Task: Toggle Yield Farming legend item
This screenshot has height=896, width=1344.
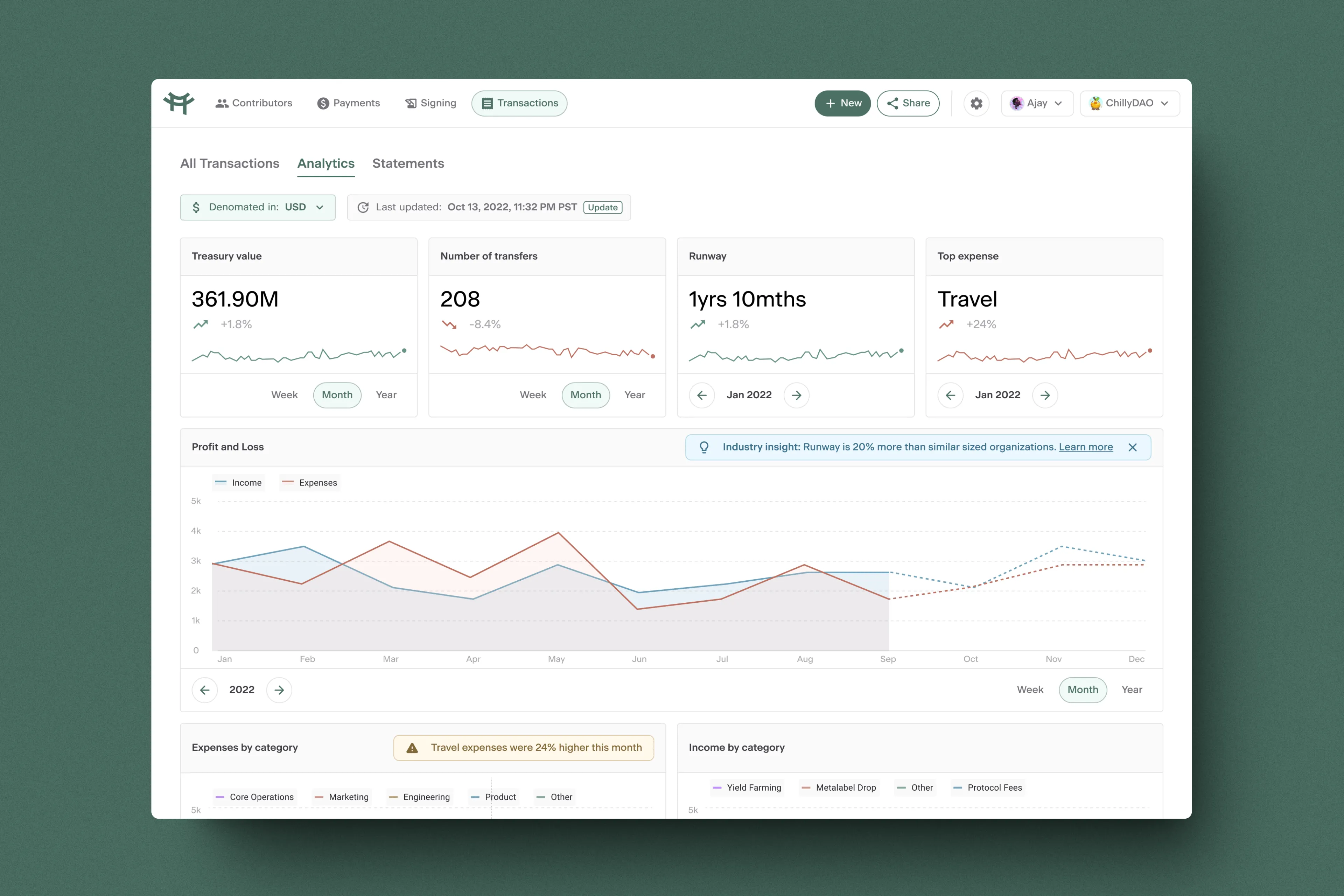Action: coord(747,788)
